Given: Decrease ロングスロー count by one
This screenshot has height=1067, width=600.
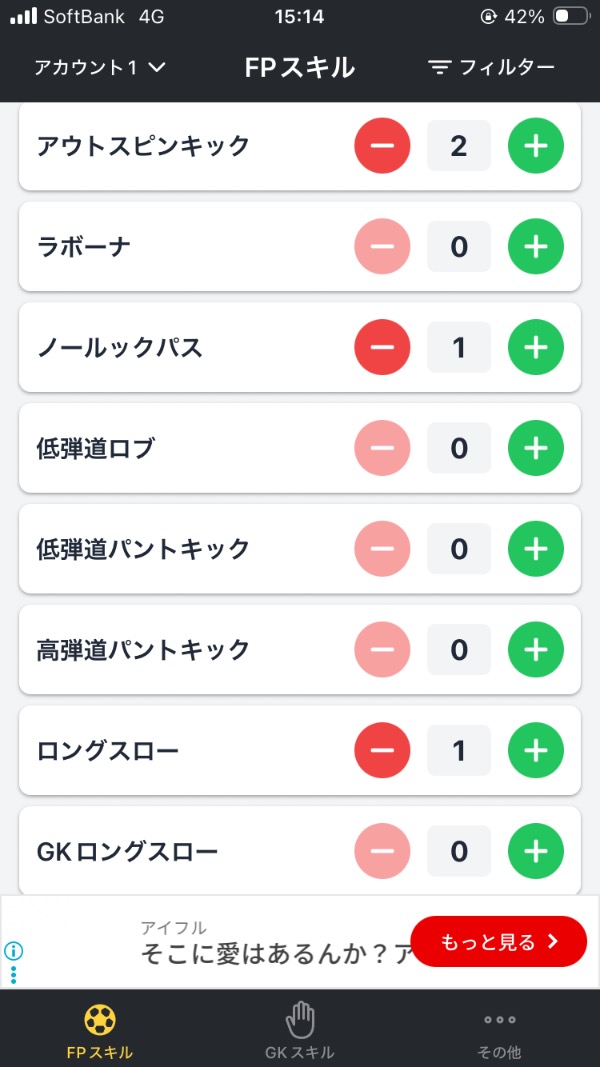Looking at the screenshot, I should [382, 750].
